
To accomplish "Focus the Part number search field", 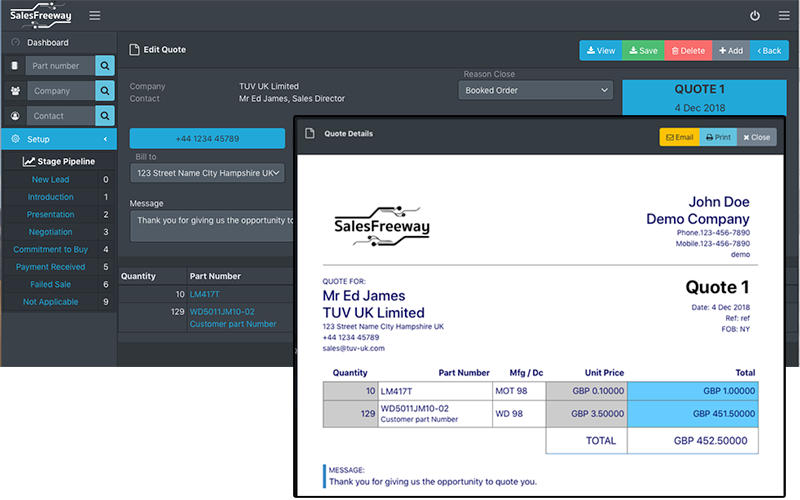I will 60,66.
